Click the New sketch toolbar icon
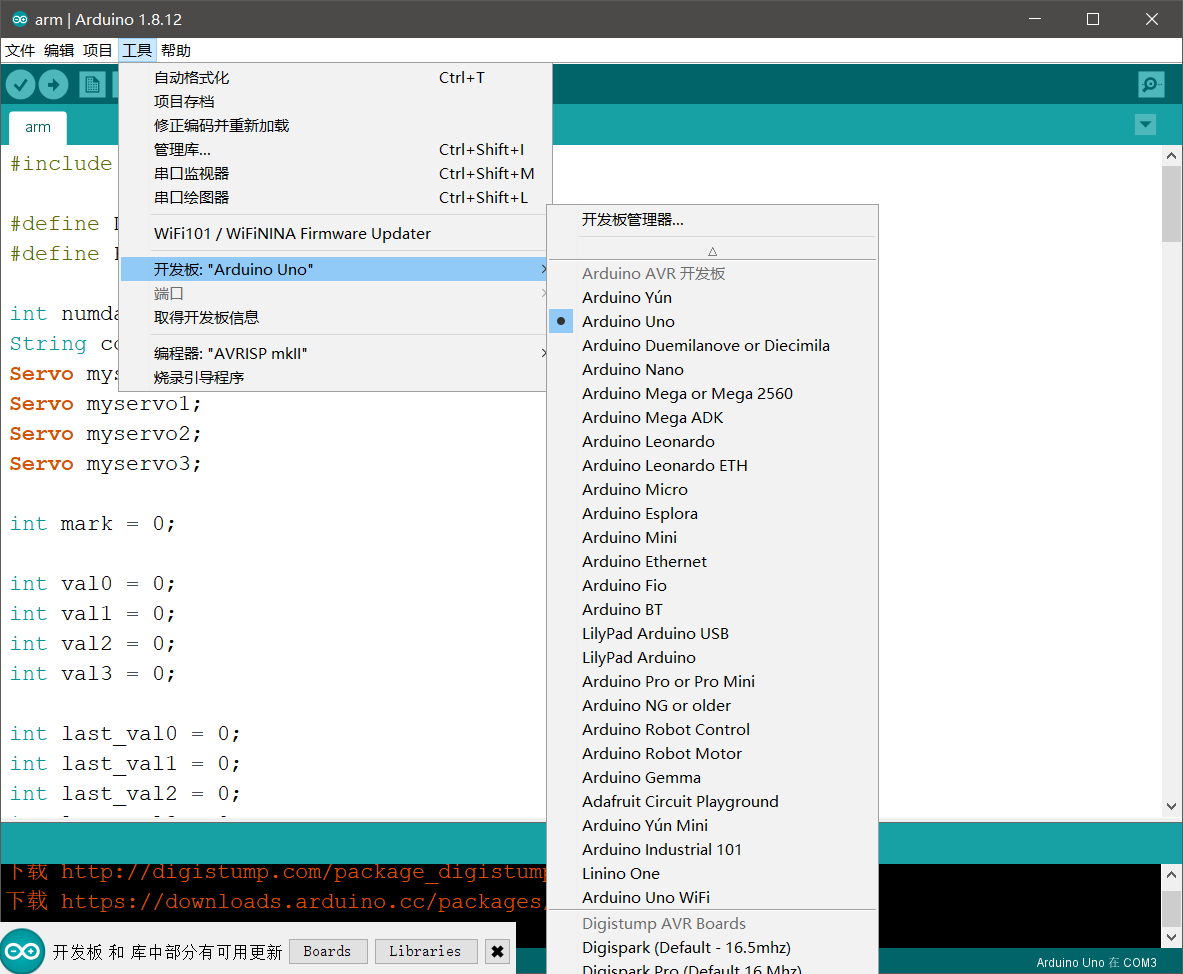 [92, 84]
